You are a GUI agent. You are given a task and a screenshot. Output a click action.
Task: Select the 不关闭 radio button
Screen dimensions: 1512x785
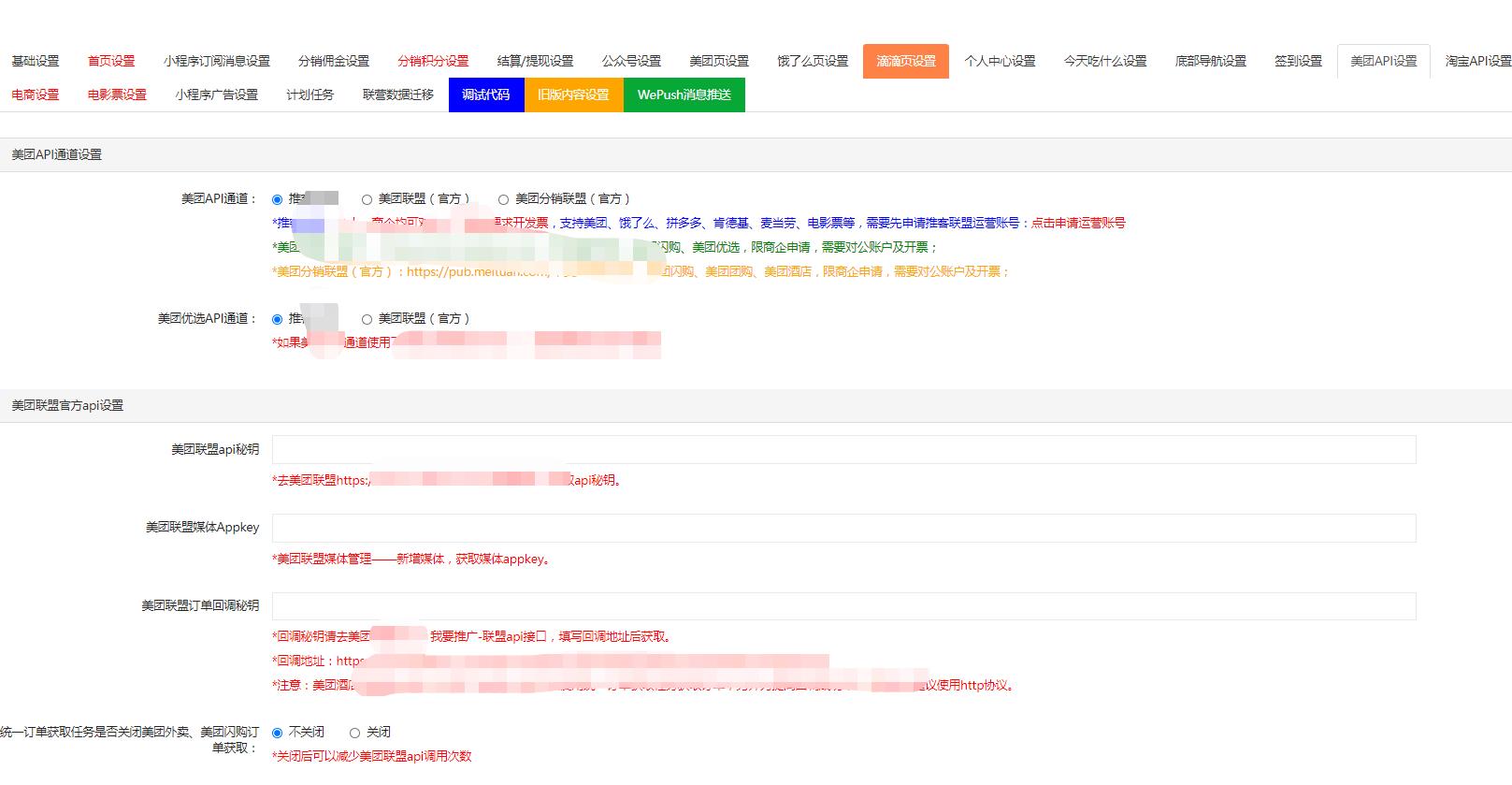click(277, 733)
